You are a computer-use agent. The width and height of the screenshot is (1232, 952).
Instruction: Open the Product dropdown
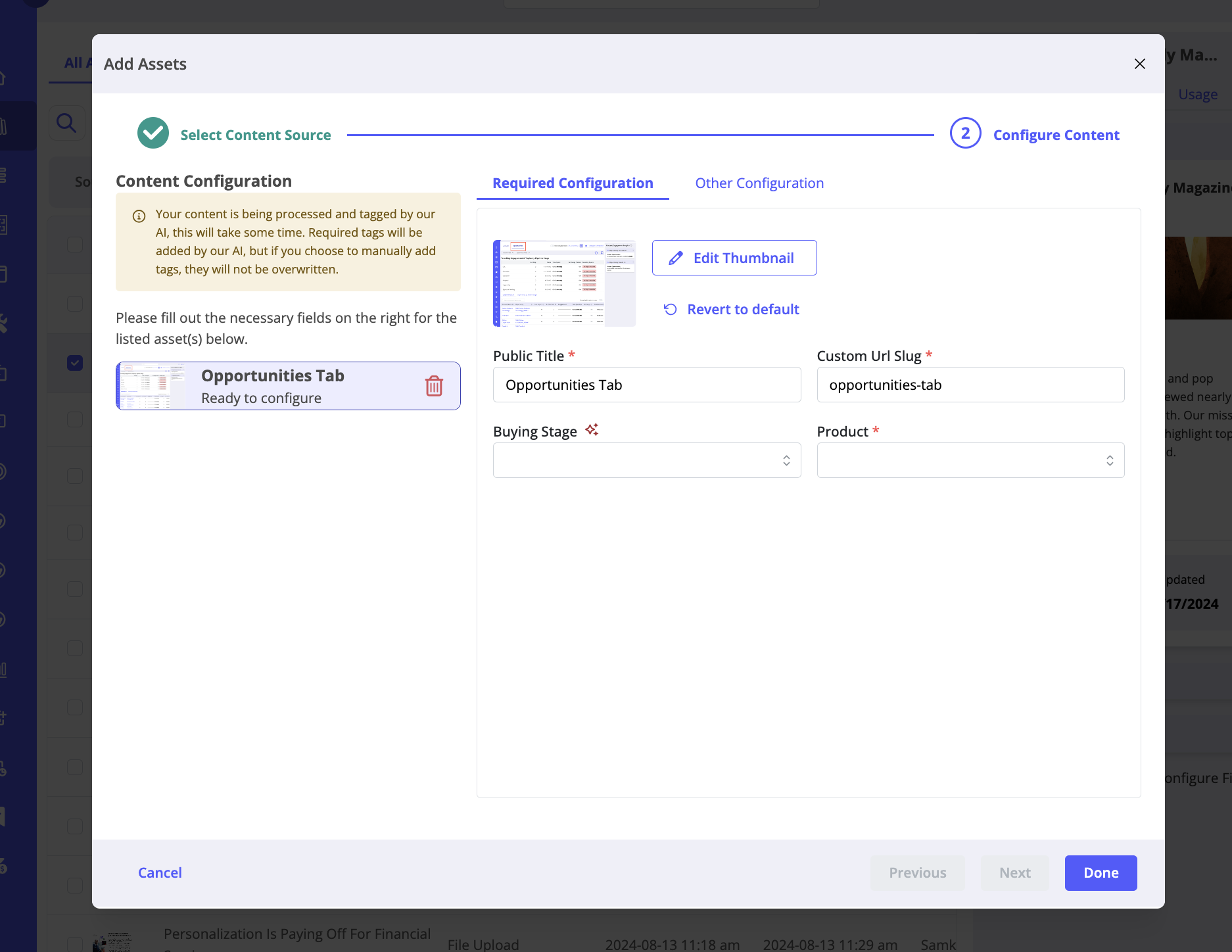(970, 460)
